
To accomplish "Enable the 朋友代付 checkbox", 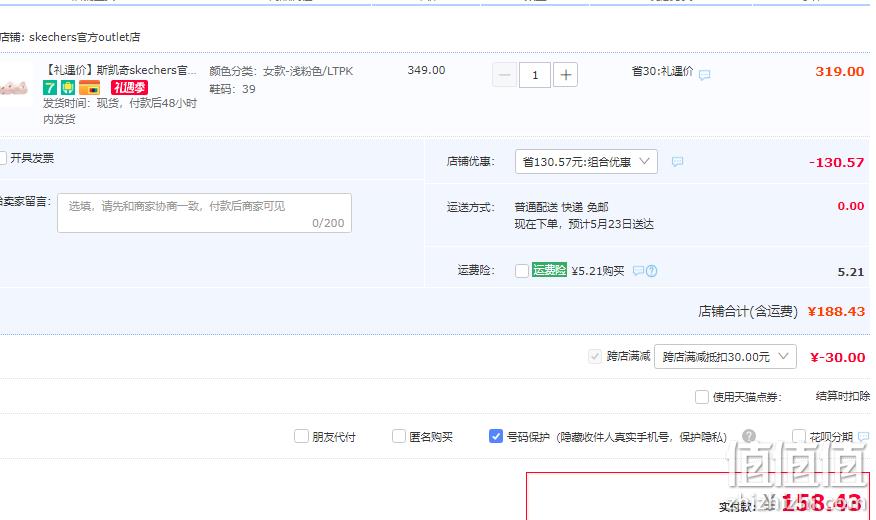I will tap(301, 436).
